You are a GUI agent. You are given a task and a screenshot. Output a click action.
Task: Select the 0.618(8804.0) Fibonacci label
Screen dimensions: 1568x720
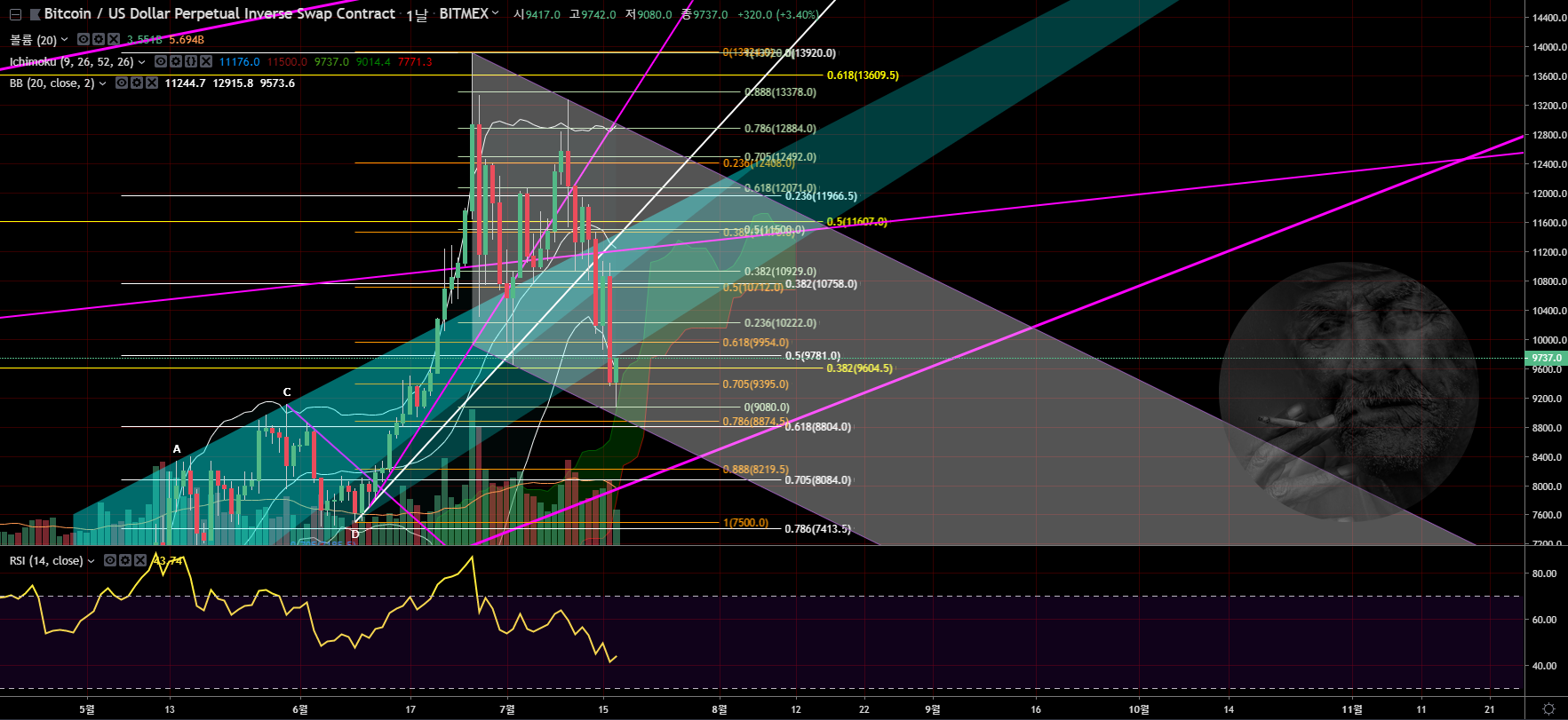[x=818, y=427]
